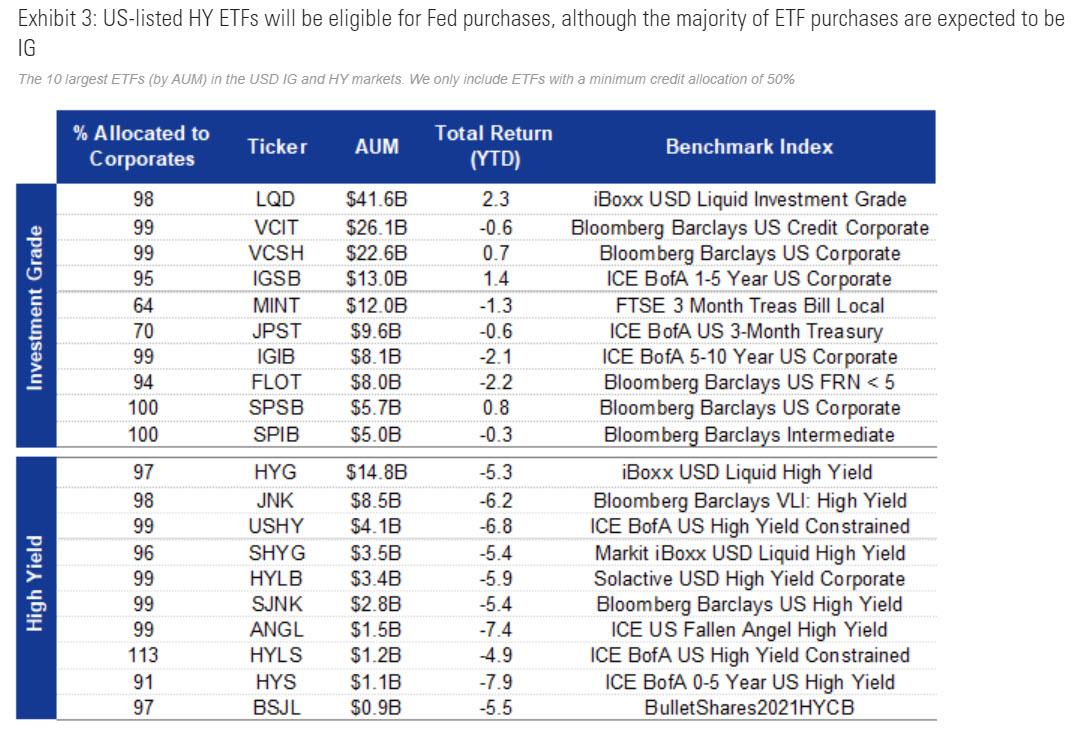This screenshot has width=1078, height=735.
Task: Click the "Ticker" column header
Action: tap(277, 146)
